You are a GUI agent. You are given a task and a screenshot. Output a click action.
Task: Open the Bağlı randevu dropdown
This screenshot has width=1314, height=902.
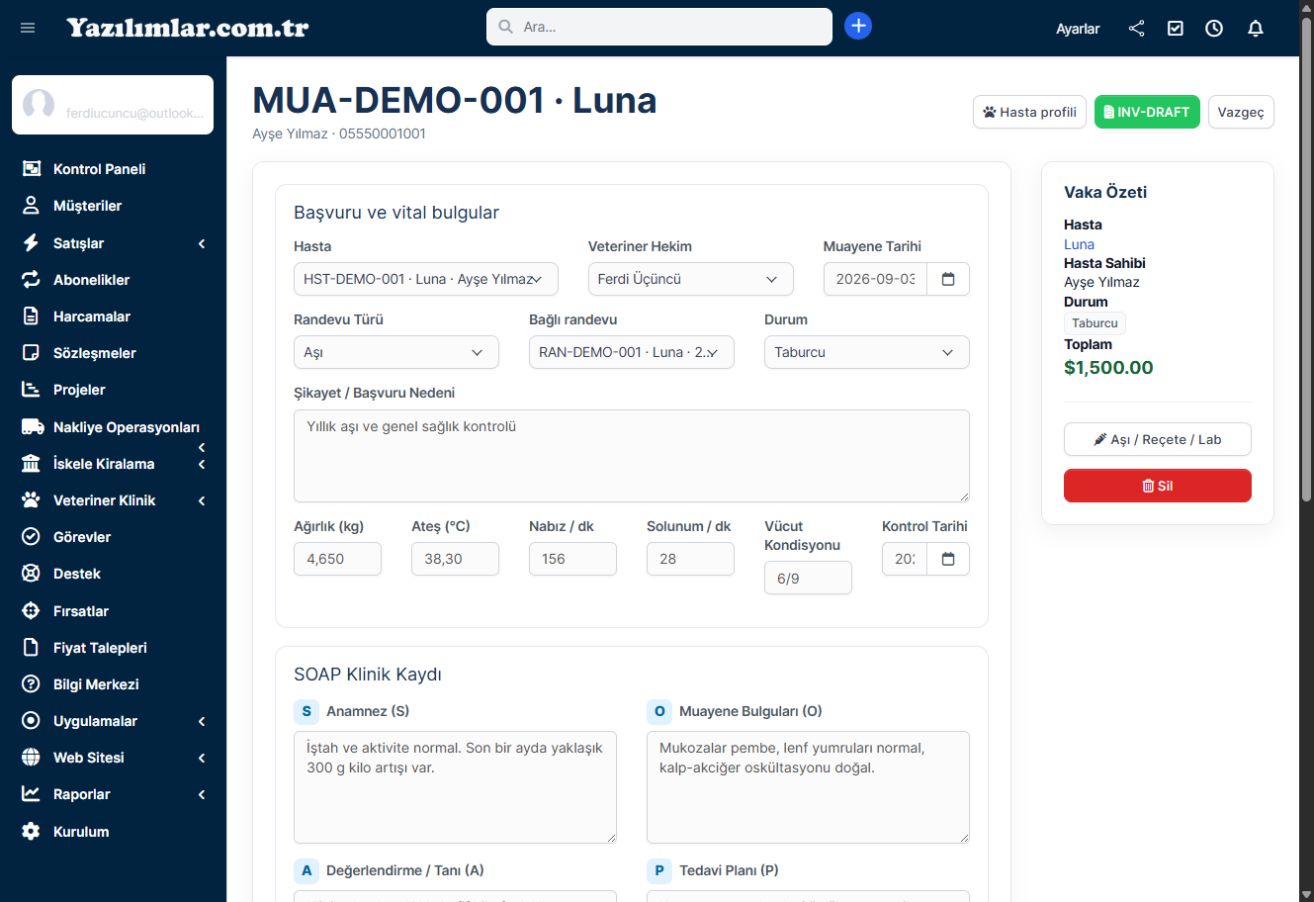coord(632,352)
